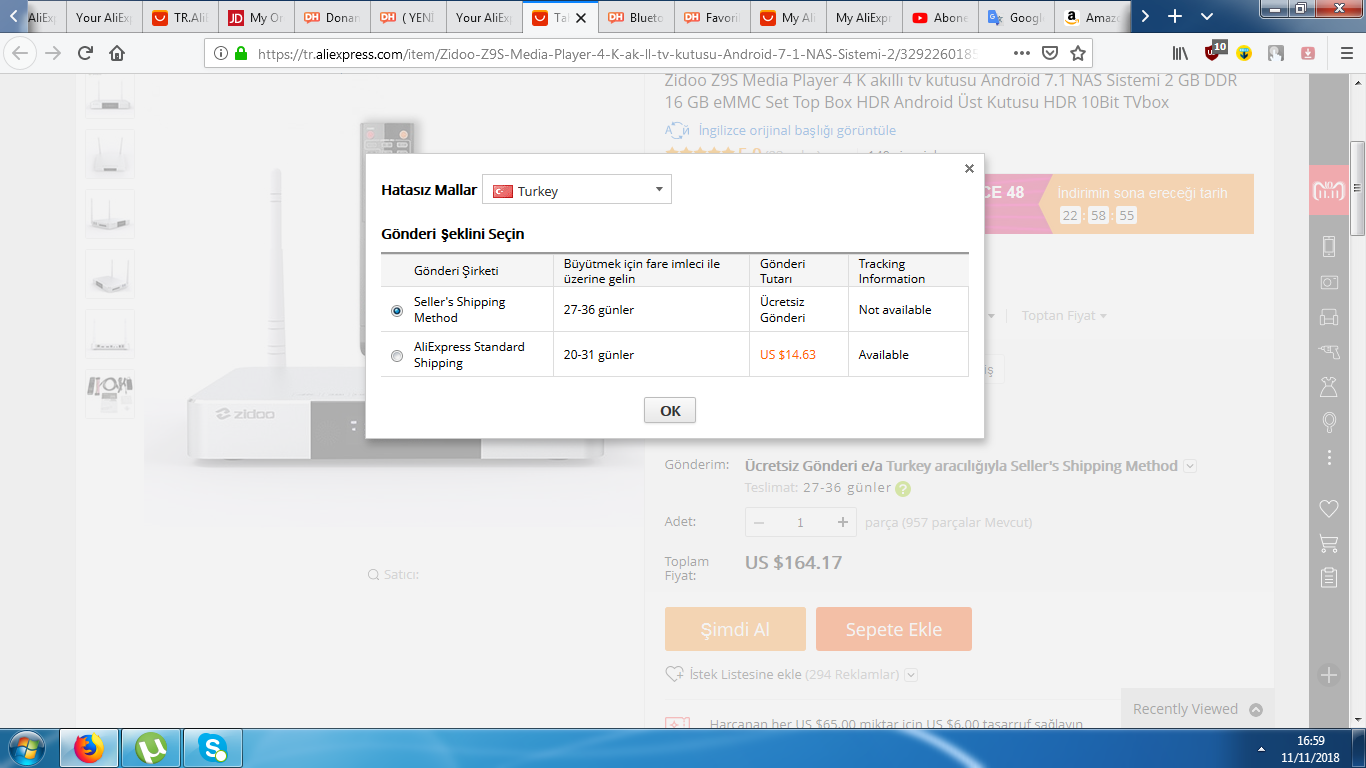The image size is (1366, 768).
Task: Switch to TR.Ali tab
Action: click(182, 17)
